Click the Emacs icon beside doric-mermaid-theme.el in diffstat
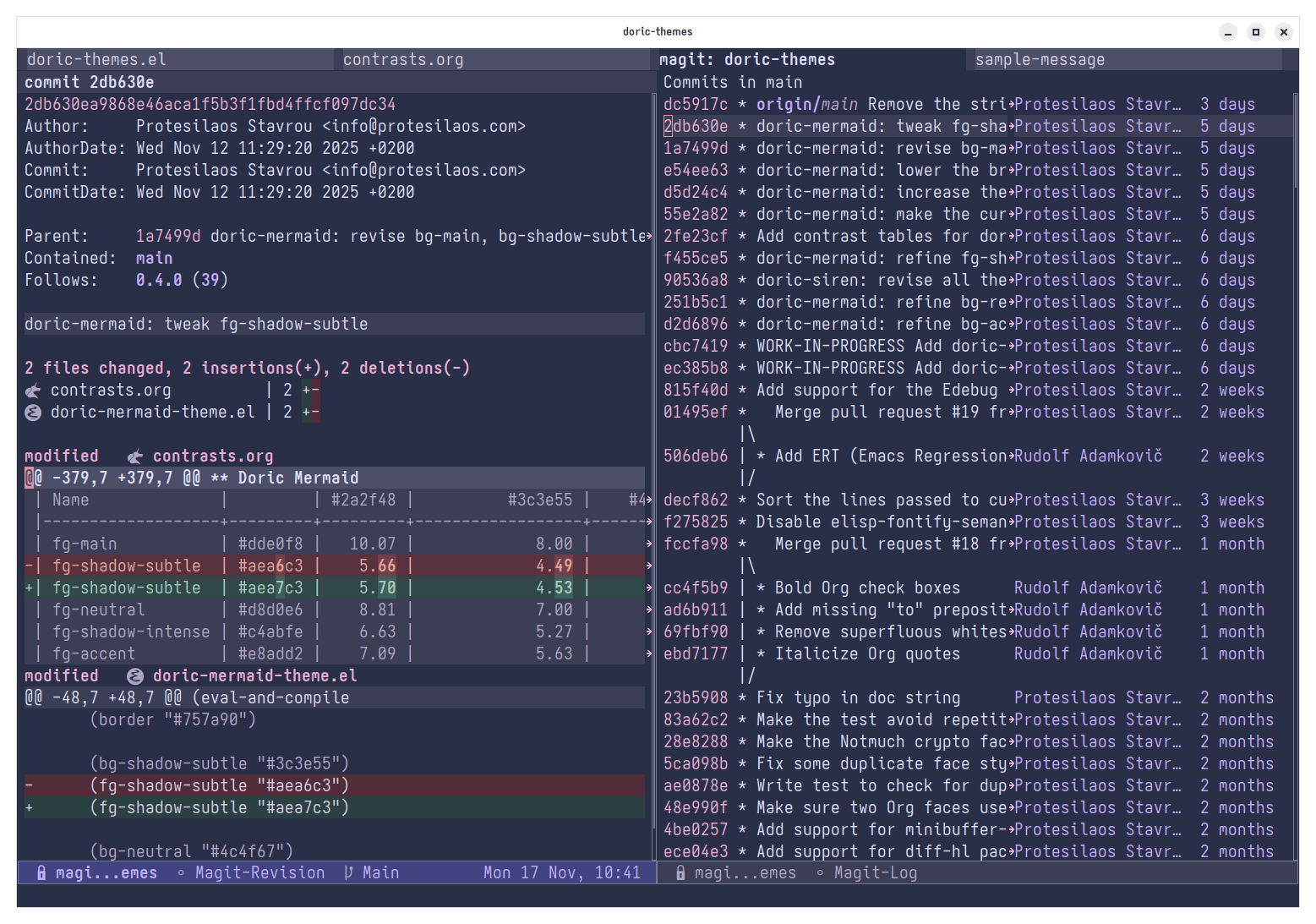The height and width of the screenshot is (924, 1316). pos(33,413)
